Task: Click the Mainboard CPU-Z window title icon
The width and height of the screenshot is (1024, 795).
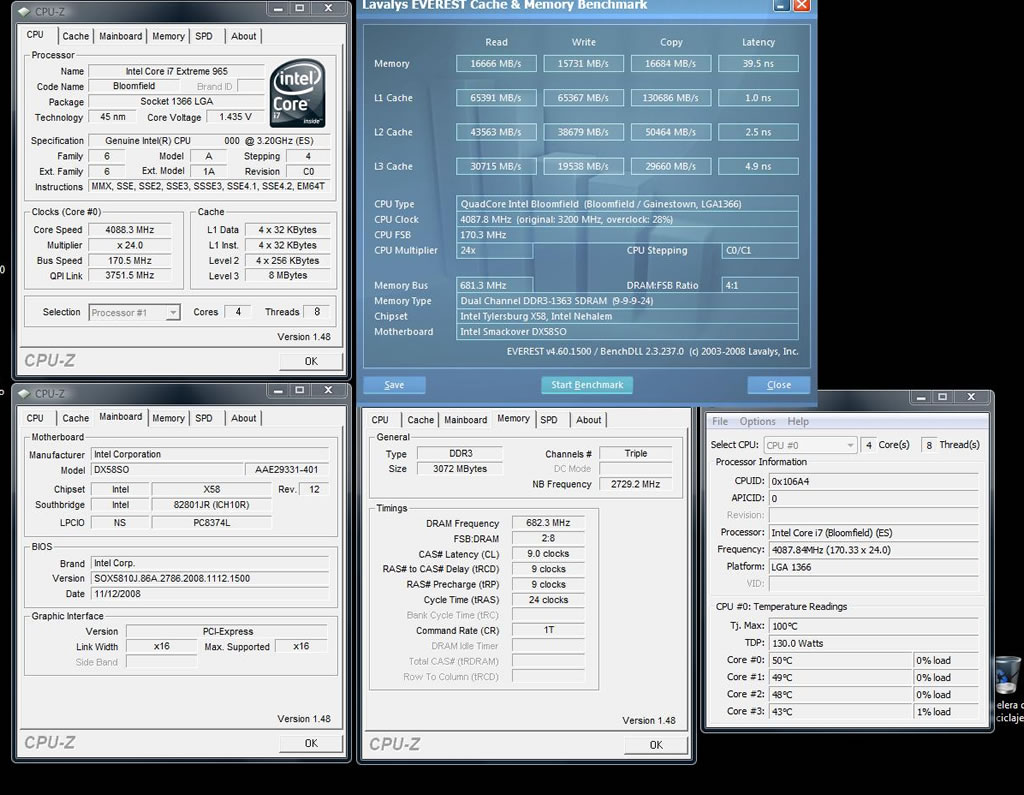Action: pos(24,393)
